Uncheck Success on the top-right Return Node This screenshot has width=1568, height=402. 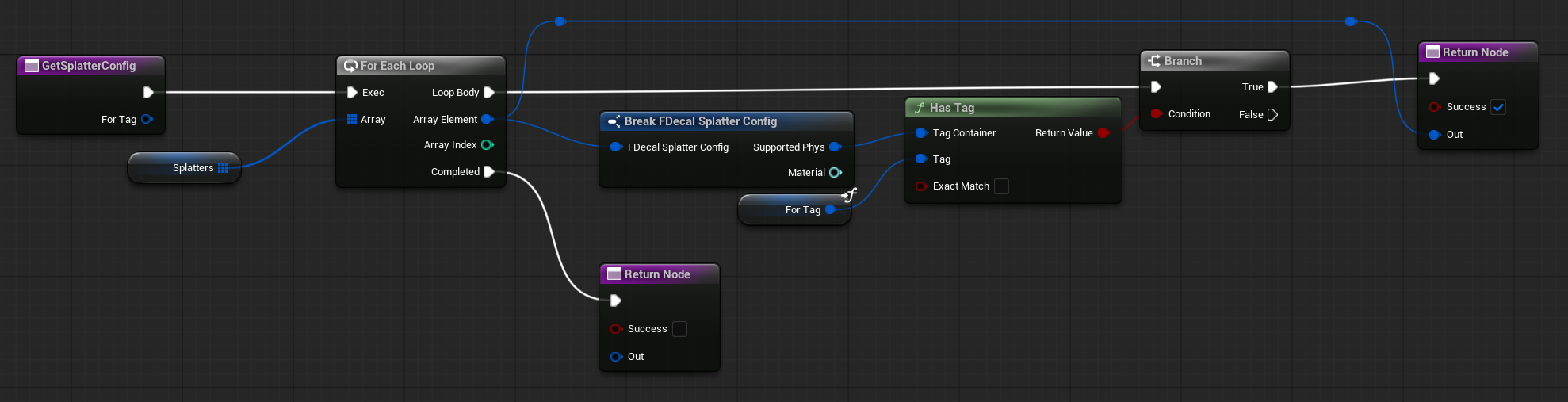[x=1497, y=107]
